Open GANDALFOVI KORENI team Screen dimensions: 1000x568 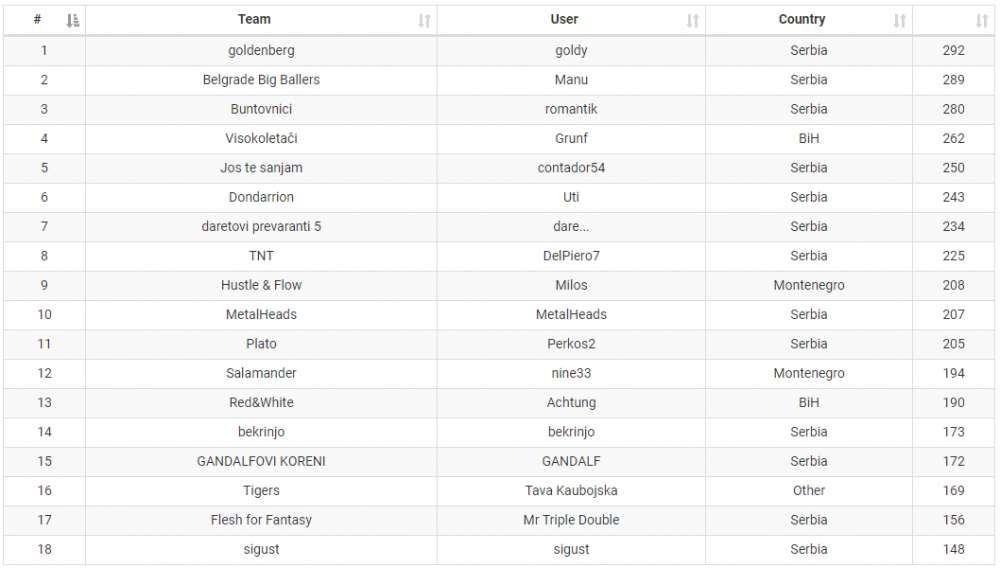pyautogui.click(x=261, y=461)
